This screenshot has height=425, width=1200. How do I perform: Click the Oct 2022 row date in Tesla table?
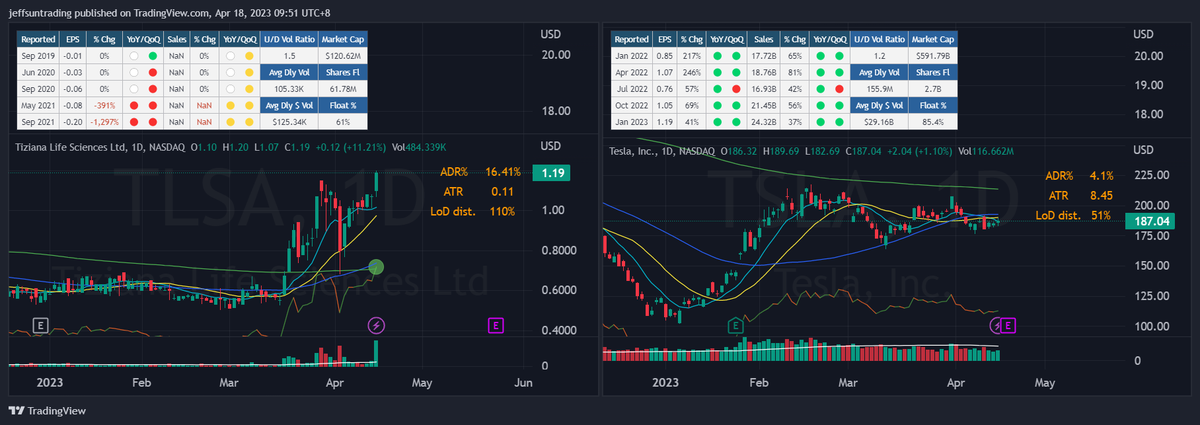click(631, 104)
